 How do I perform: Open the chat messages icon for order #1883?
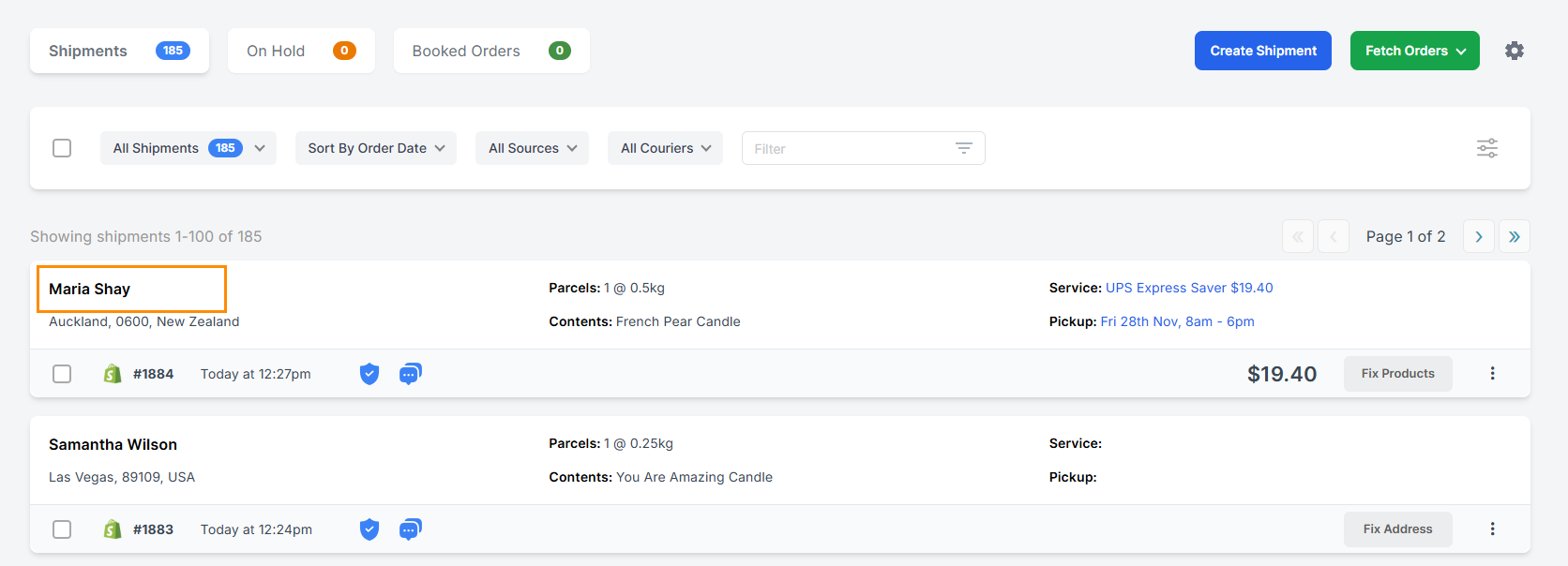[410, 529]
